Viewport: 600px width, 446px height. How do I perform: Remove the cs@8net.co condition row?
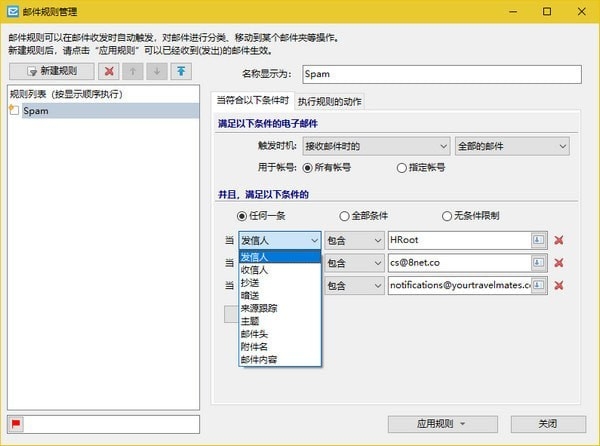[x=559, y=263]
